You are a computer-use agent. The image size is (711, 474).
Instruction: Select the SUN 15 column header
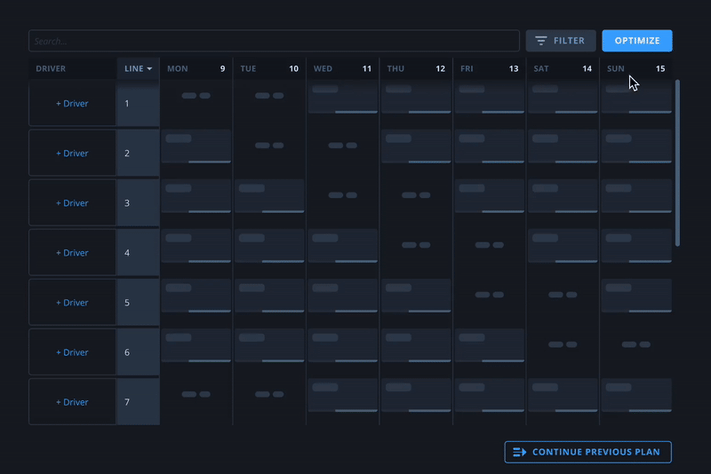[636, 68]
